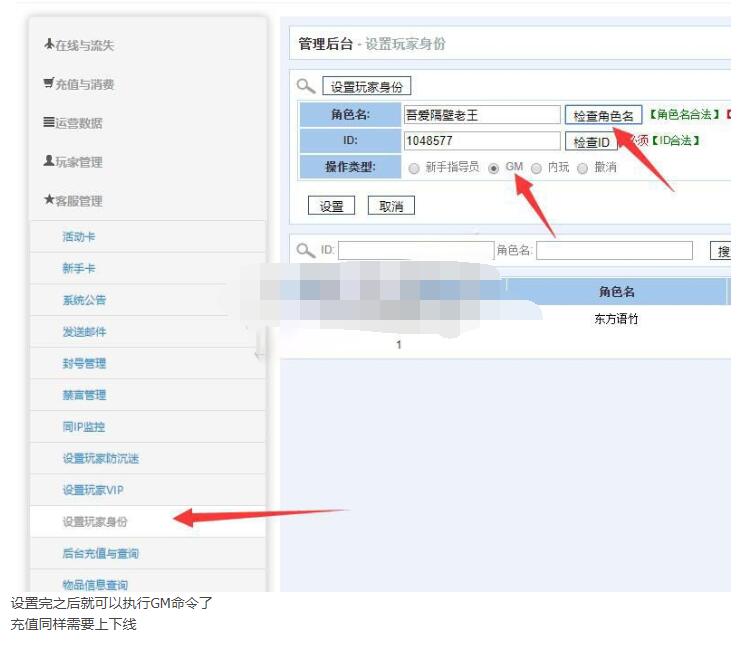Click the 设置 submit button
753x645 pixels.
coord(331,206)
